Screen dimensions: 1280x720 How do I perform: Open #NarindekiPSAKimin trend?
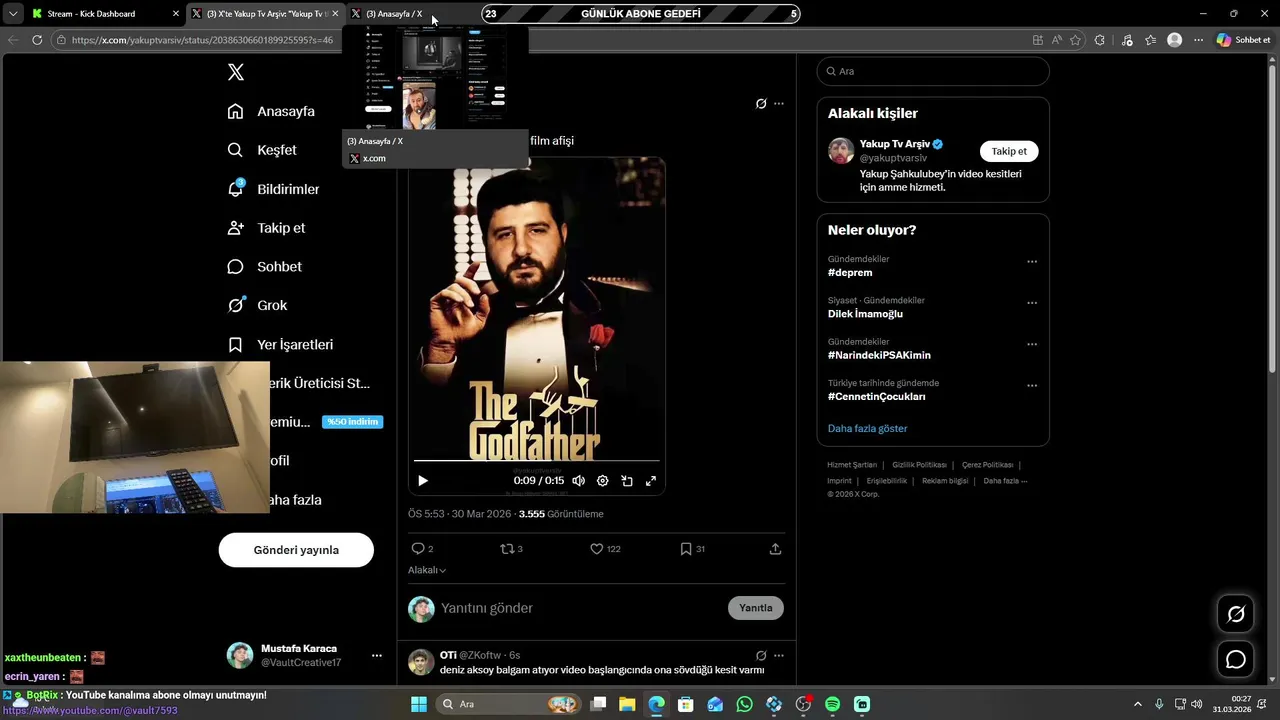[879, 355]
